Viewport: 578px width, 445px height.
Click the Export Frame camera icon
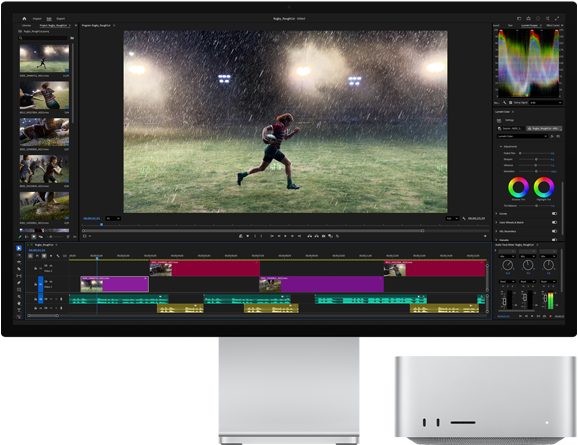point(323,236)
